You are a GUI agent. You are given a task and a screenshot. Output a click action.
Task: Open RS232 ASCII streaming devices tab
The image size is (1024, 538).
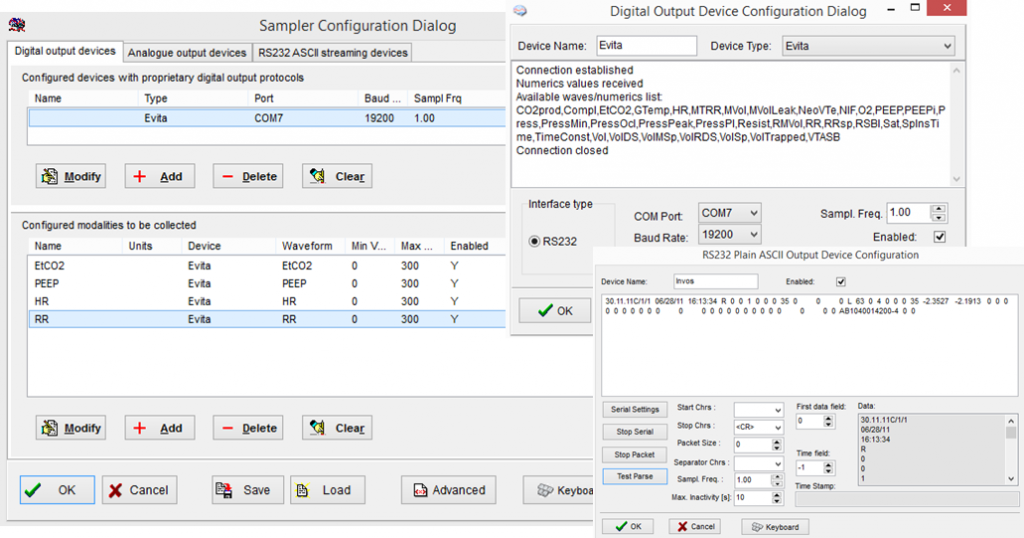[x=332, y=52]
